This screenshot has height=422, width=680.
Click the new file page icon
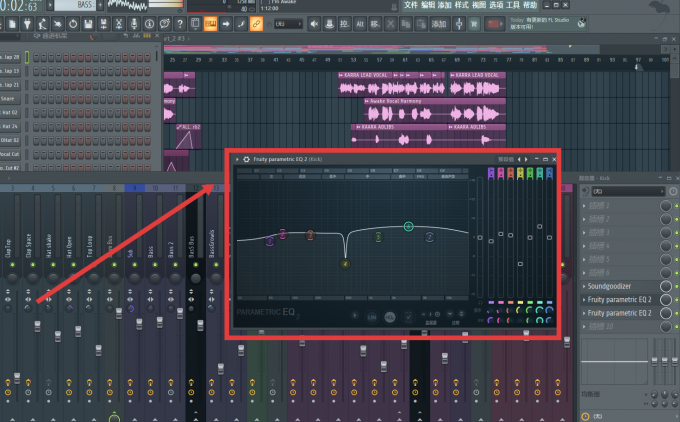tap(12, 24)
